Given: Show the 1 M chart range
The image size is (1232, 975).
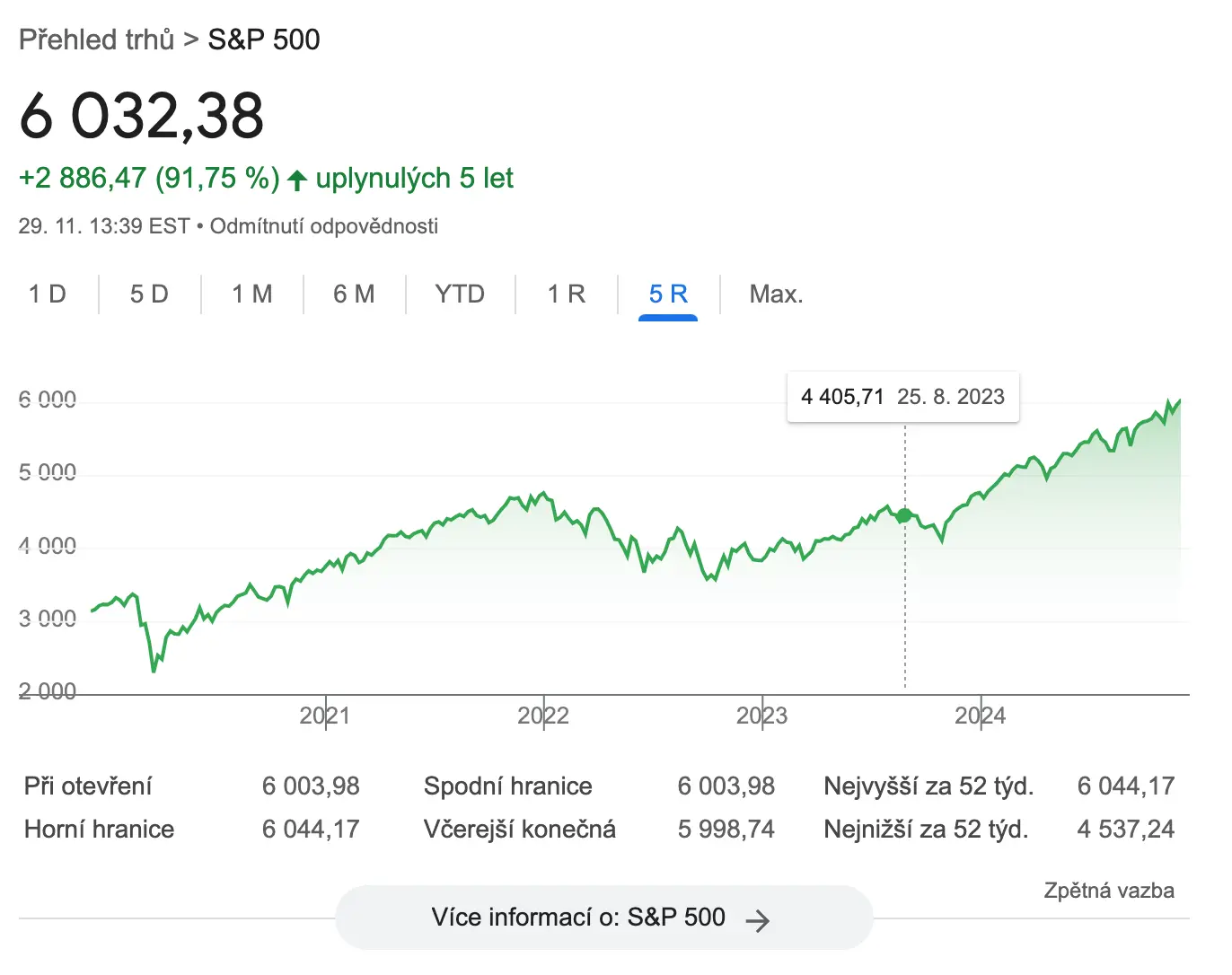Looking at the screenshot, I should click(251, 294).
